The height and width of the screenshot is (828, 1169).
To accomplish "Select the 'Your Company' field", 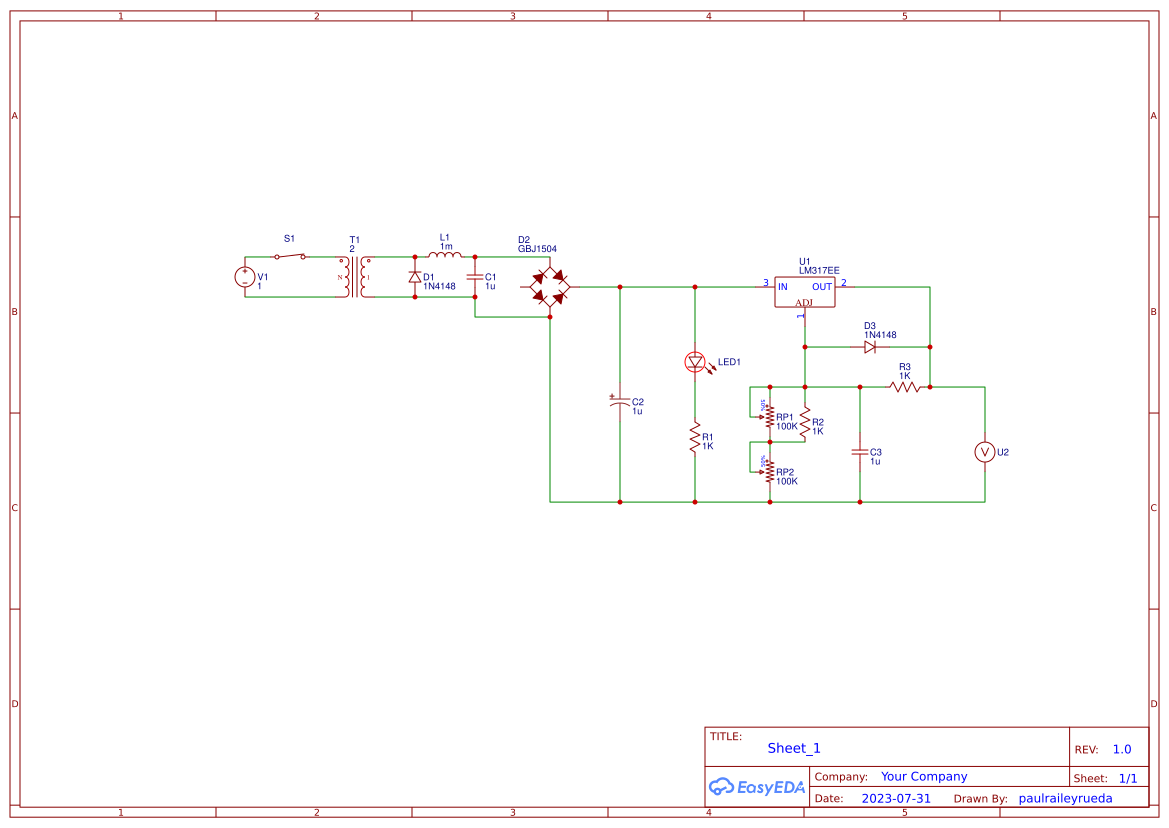I will point(924,776).
